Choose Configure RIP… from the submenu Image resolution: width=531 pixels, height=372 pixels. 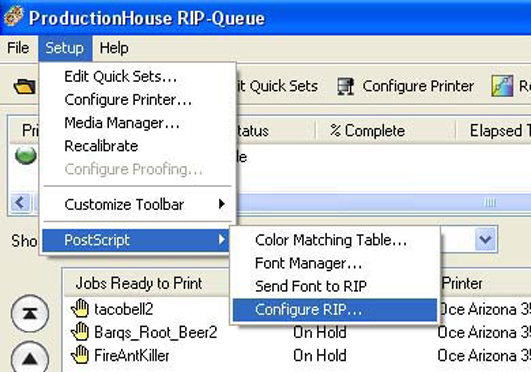pos(335,310)
